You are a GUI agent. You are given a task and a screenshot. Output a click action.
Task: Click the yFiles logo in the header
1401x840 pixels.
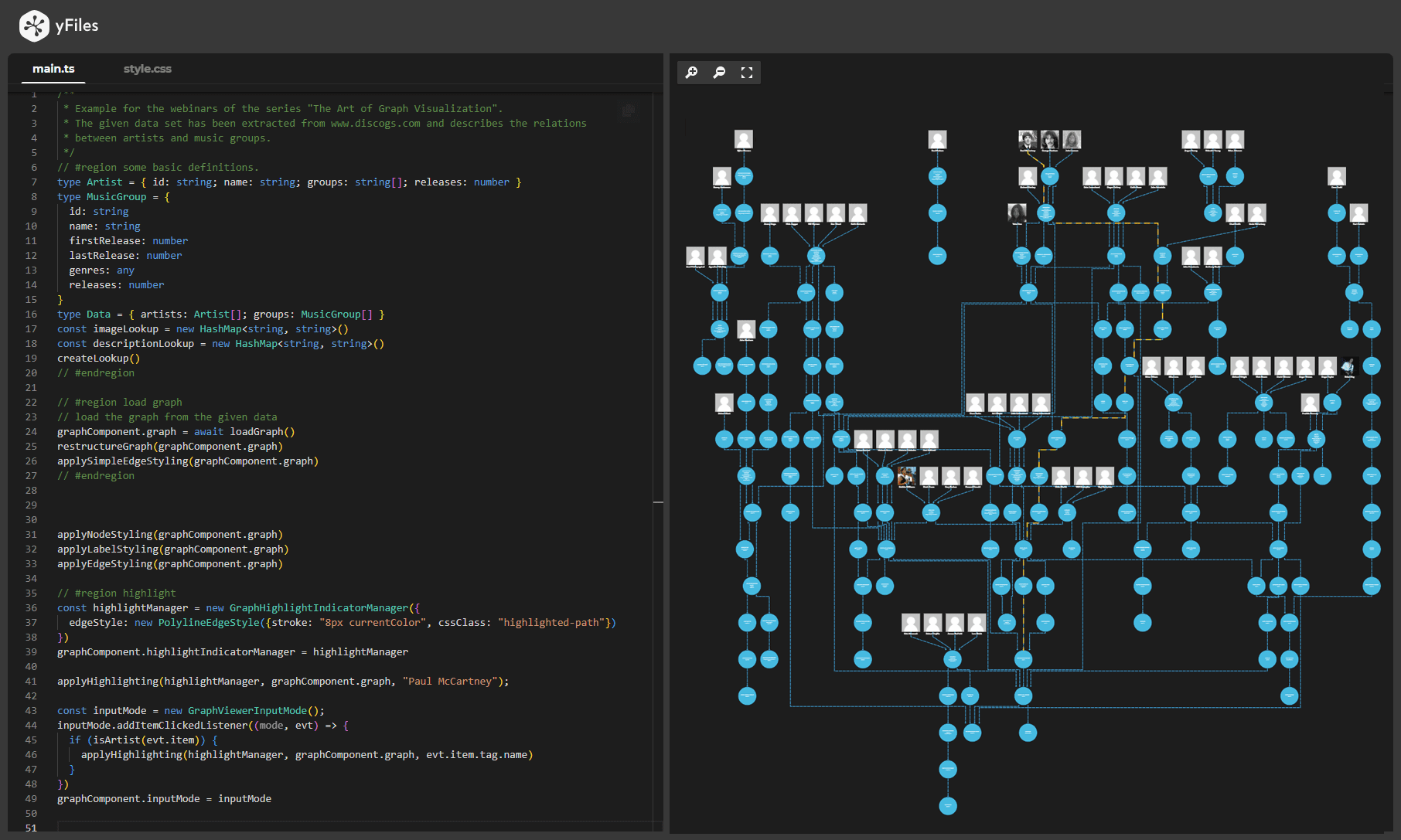(x=33, y=26)
